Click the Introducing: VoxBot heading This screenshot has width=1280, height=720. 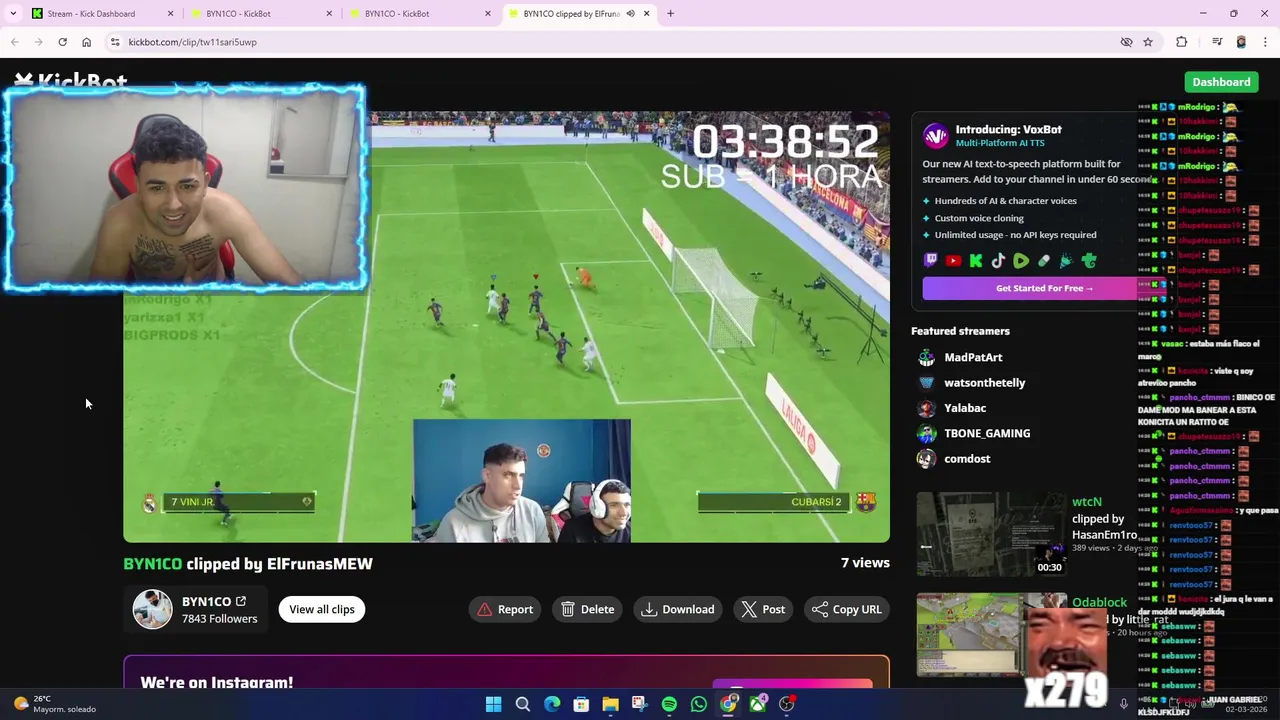1008,129
